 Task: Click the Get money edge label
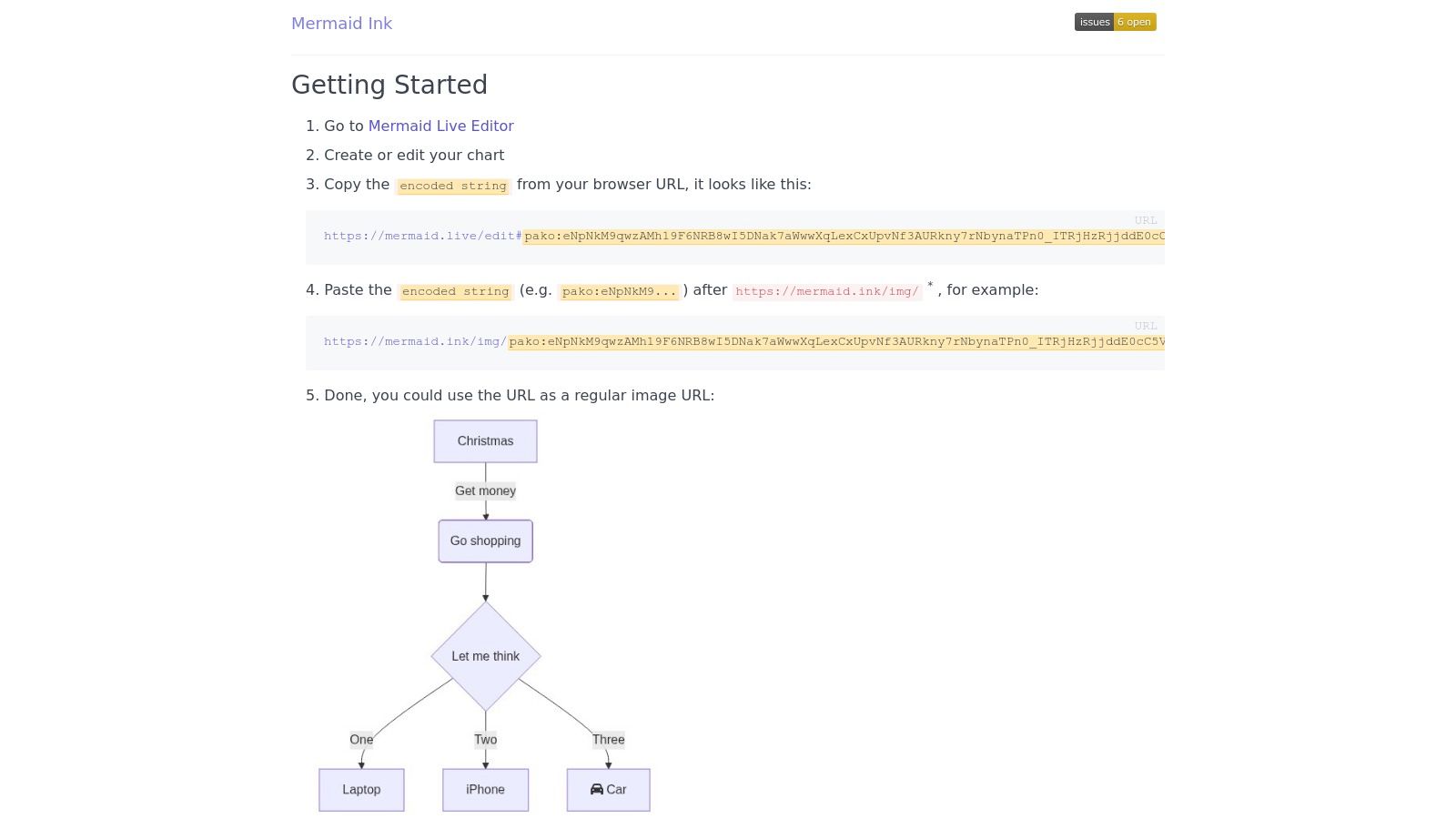click(x=485, y=490)
